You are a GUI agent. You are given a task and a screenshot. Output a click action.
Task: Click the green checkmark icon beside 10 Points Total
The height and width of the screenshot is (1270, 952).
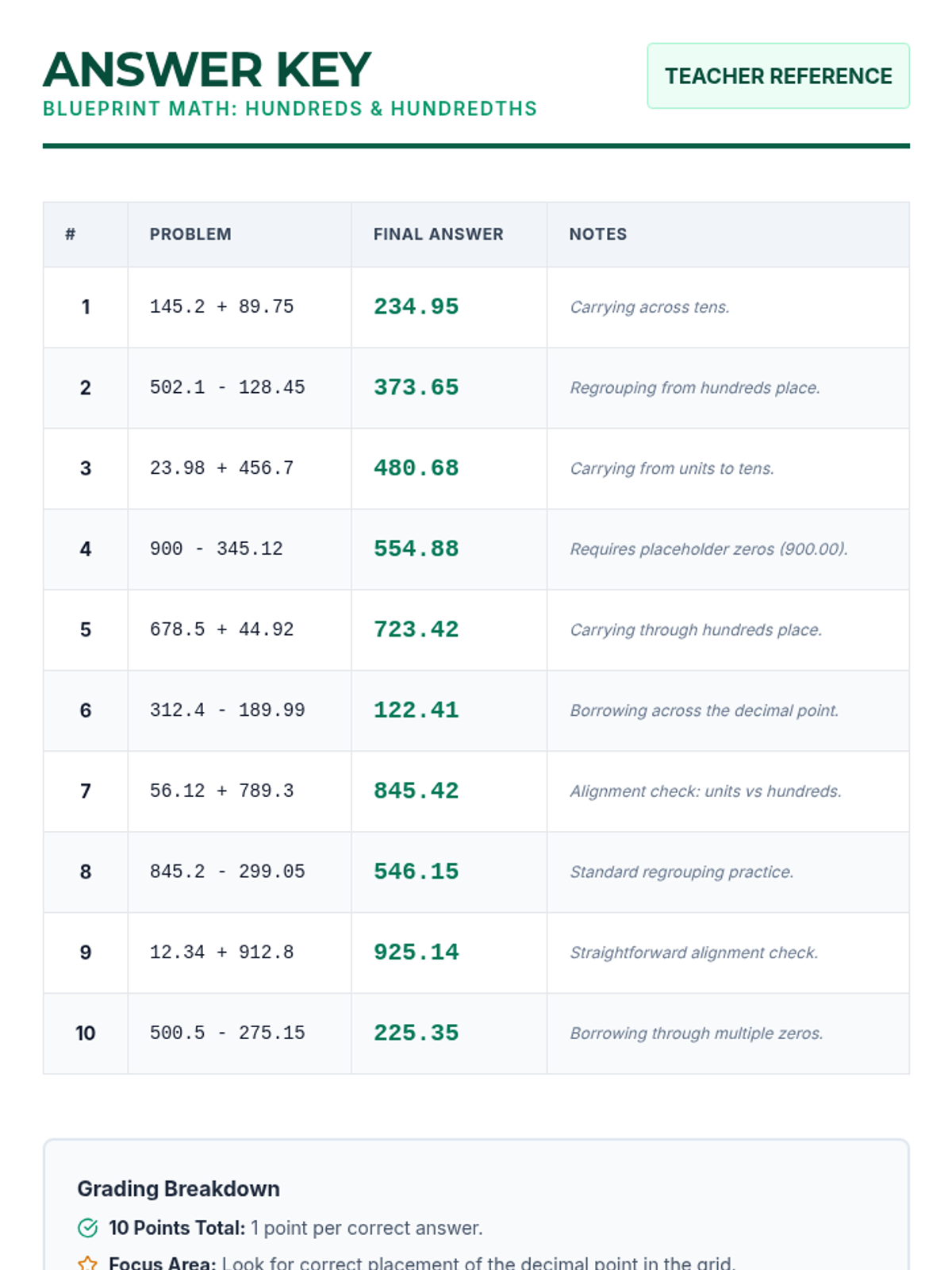pyautogui.click(x=88, y=1228)
